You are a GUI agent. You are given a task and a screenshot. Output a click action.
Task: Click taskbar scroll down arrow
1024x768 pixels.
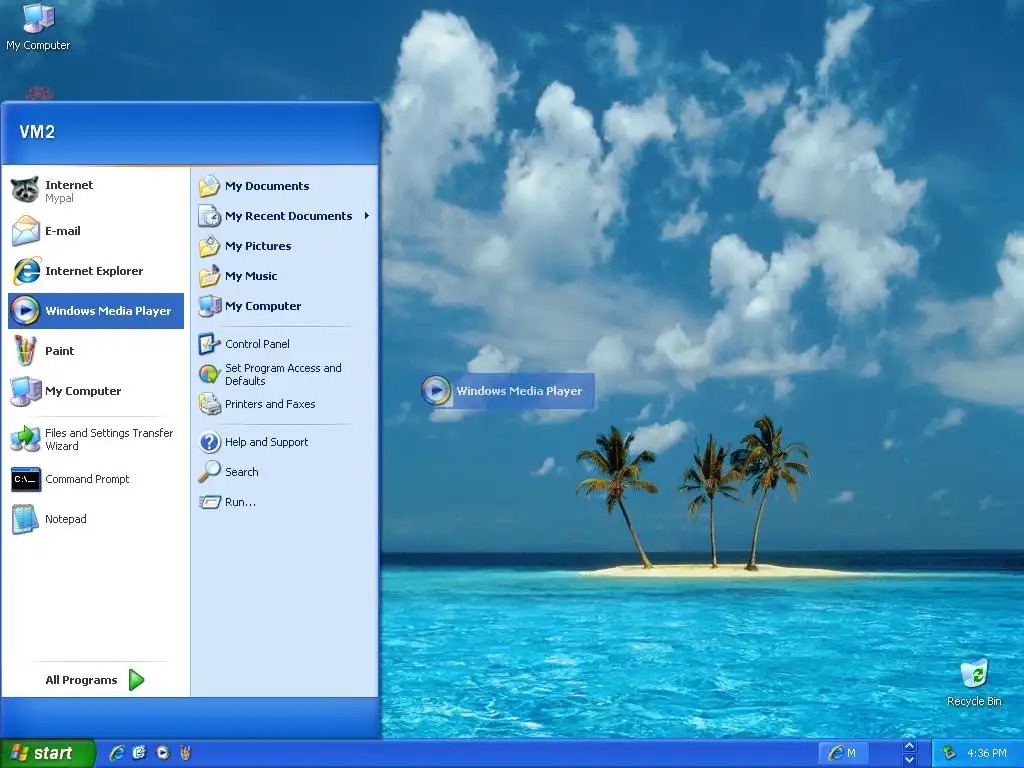click(909, 760)
